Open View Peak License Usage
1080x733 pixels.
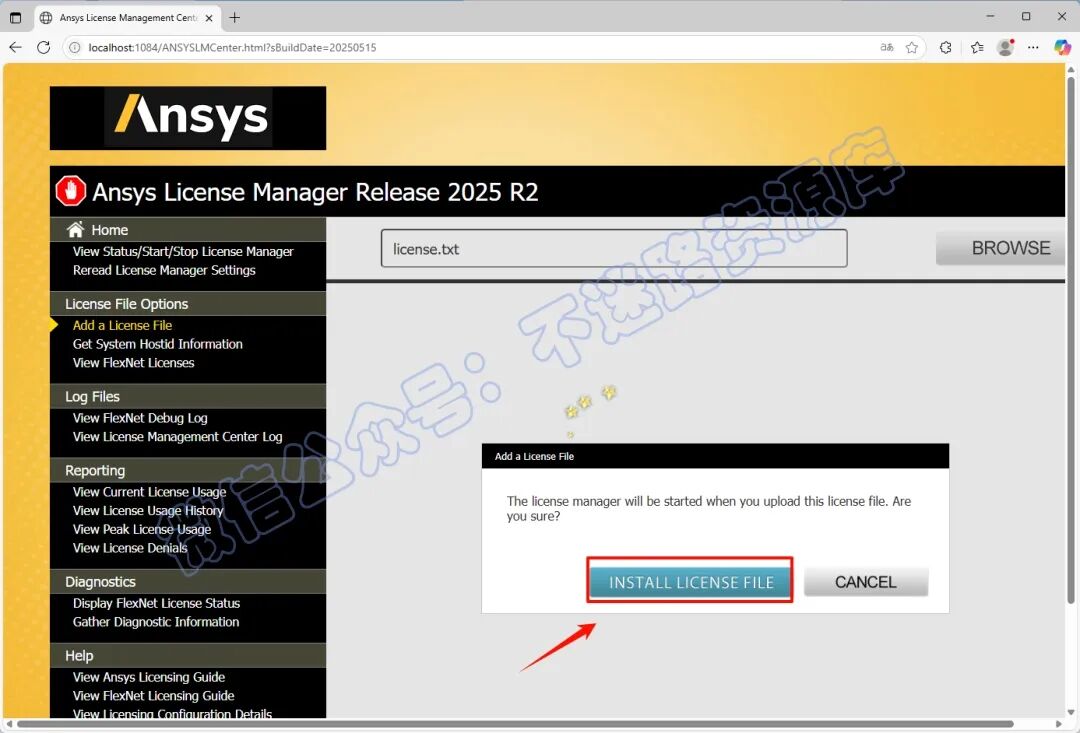click(x=142, y=529)
